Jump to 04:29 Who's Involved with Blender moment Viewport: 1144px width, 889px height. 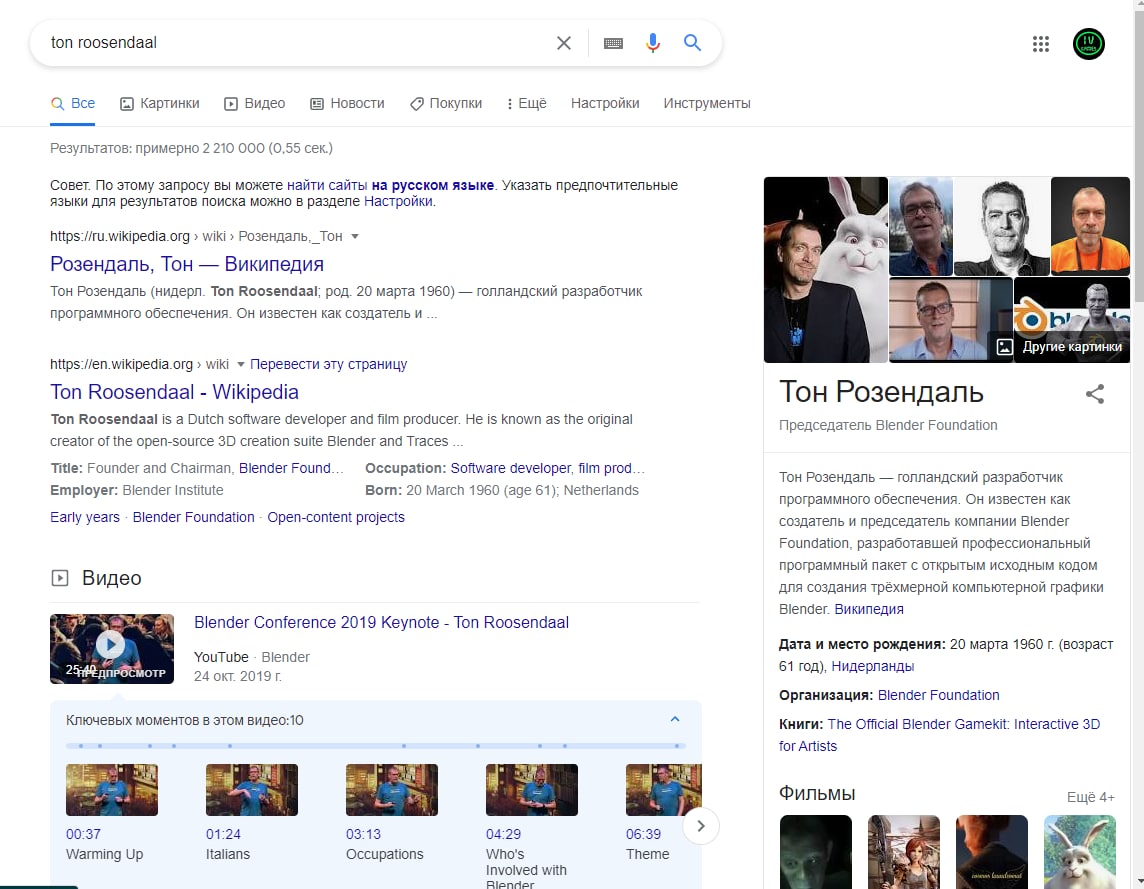point(532,825)
